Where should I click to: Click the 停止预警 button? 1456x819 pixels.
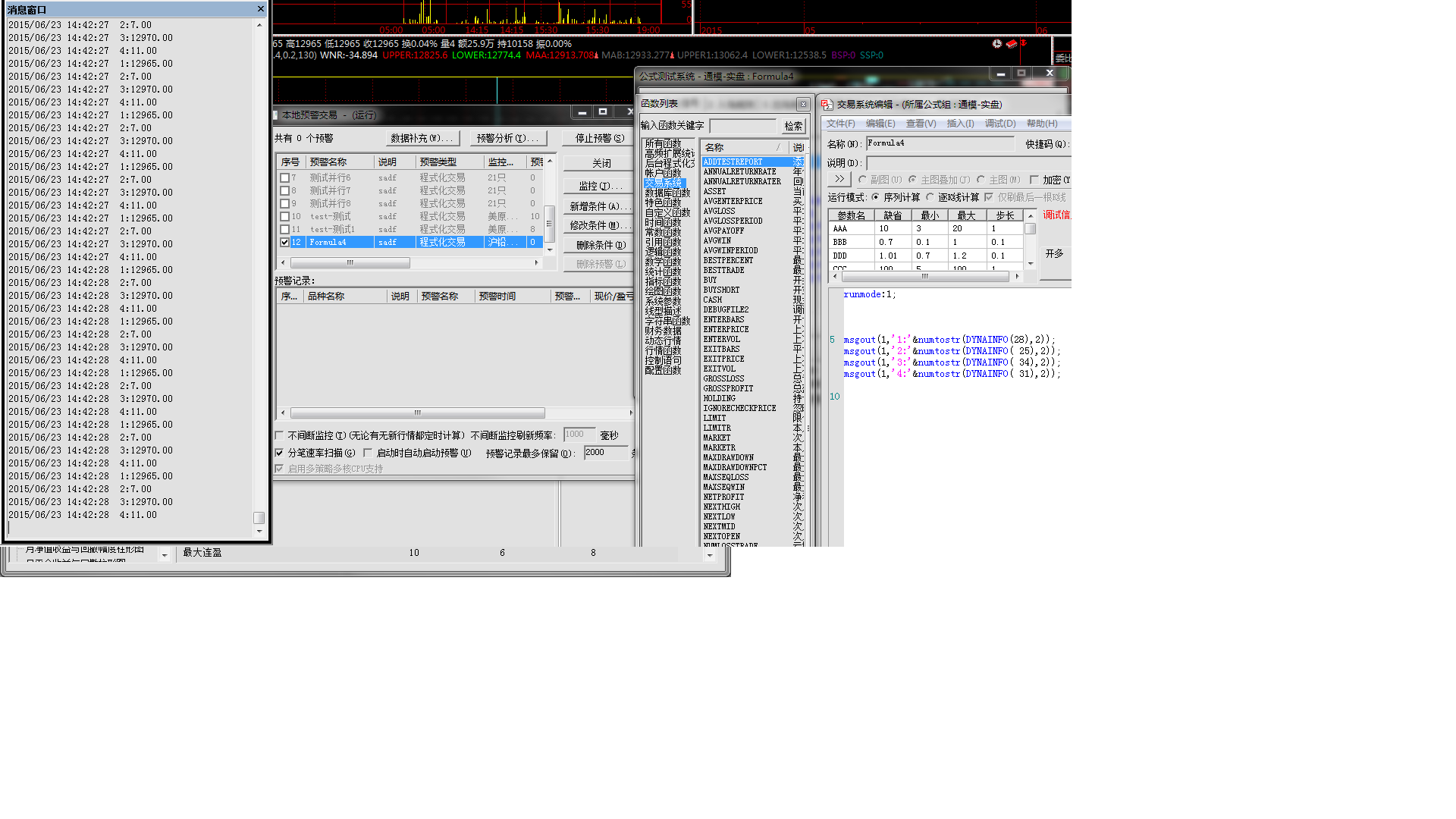(x=599, y=138)
